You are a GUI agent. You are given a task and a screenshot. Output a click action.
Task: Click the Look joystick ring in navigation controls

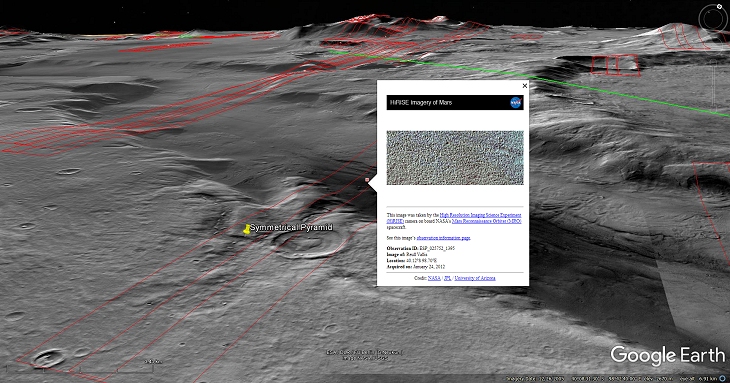(713, 20)
